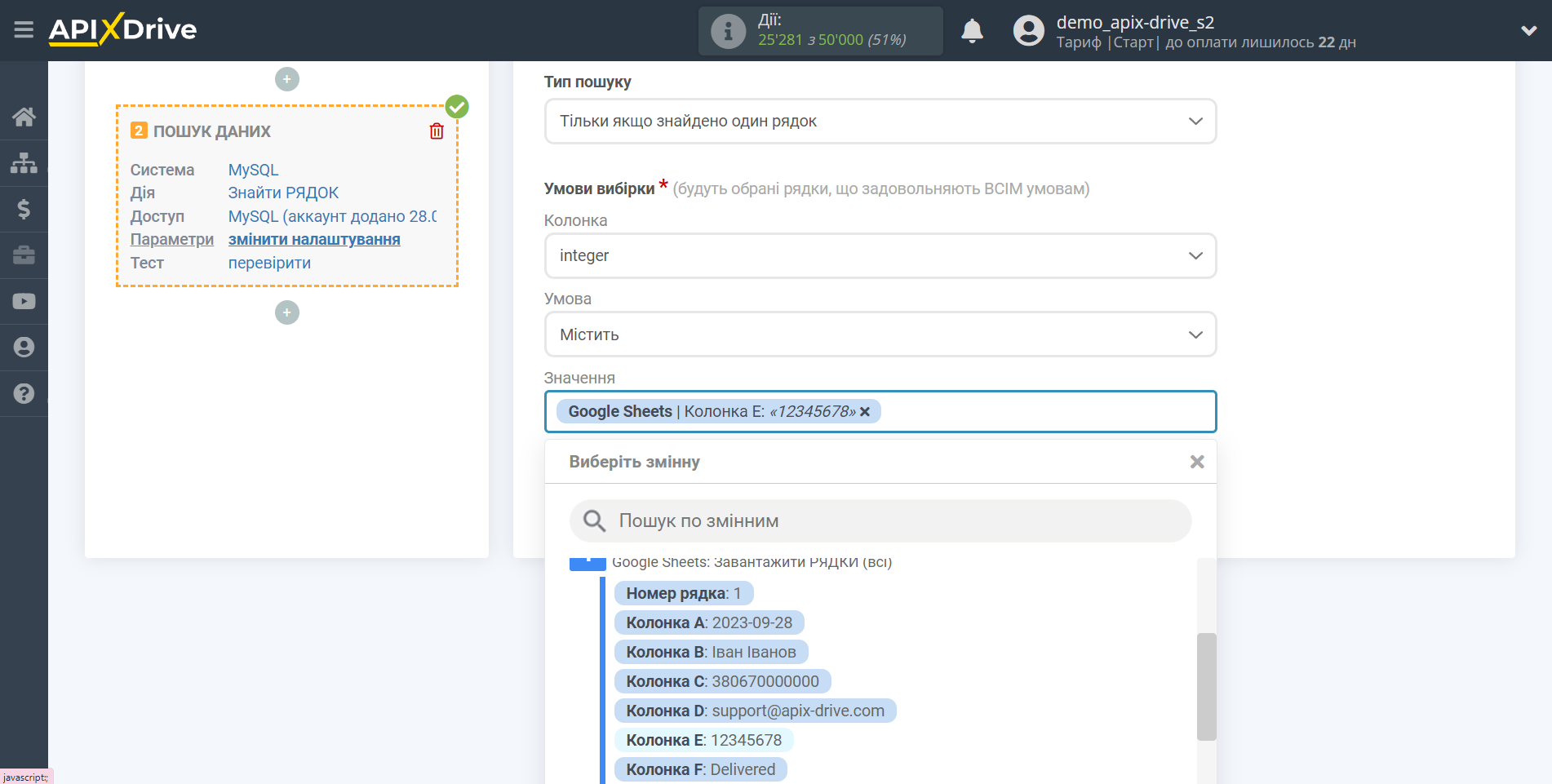The width and height of the screenshot is (1552, 784).
Task: Click the 'ПОШУК ДАНИХ' block title
Action: (x=212, y=131)
